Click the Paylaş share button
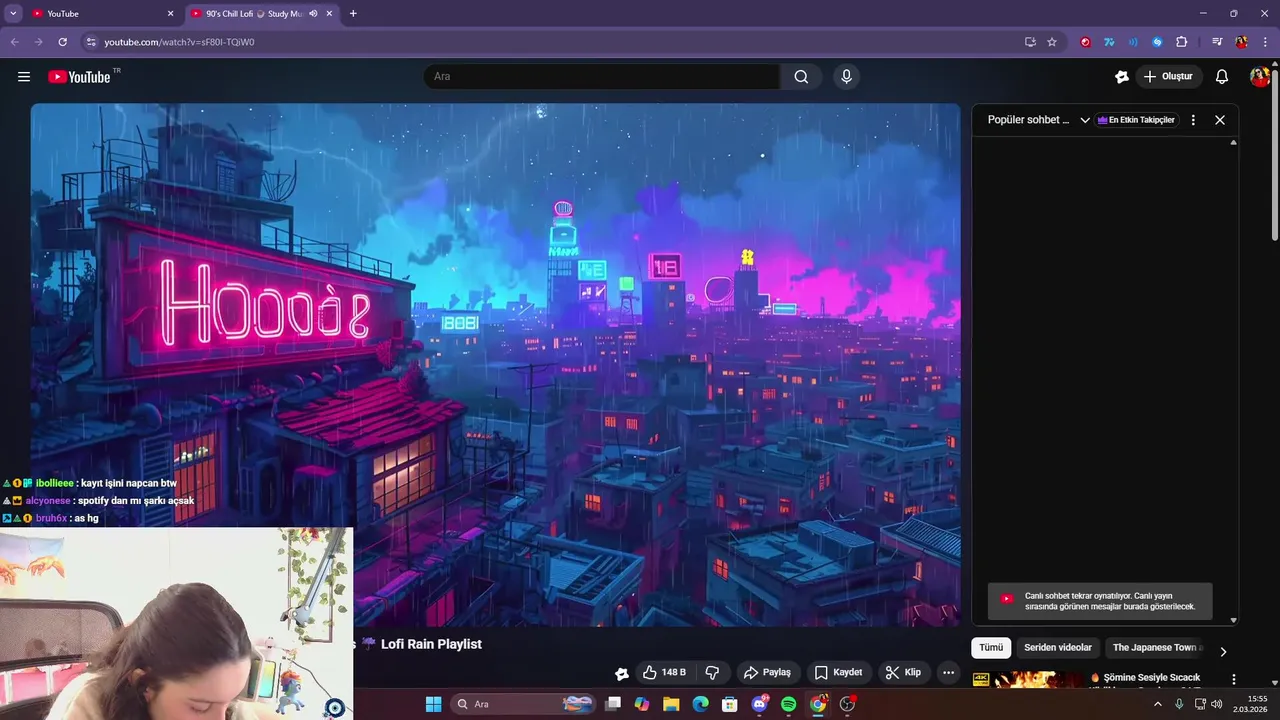Screen dimensions: 1280x720 pos(767,673)
